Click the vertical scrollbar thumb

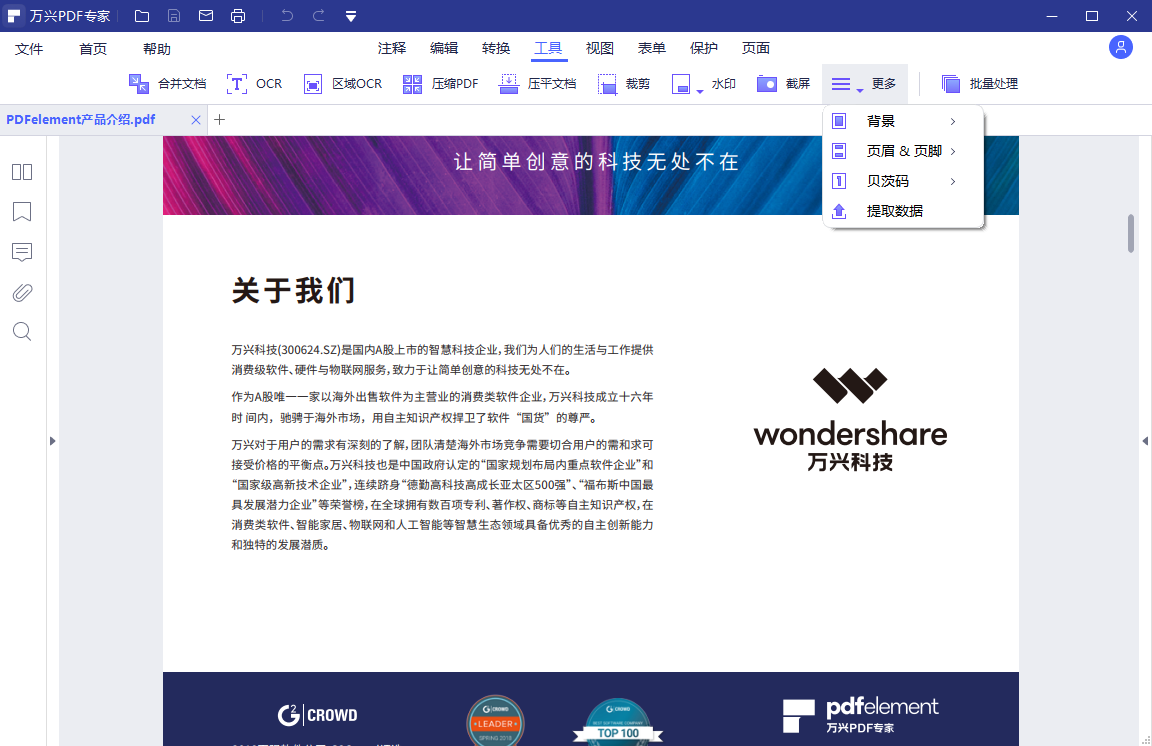pyautogui.click(x=1131, y=233)
